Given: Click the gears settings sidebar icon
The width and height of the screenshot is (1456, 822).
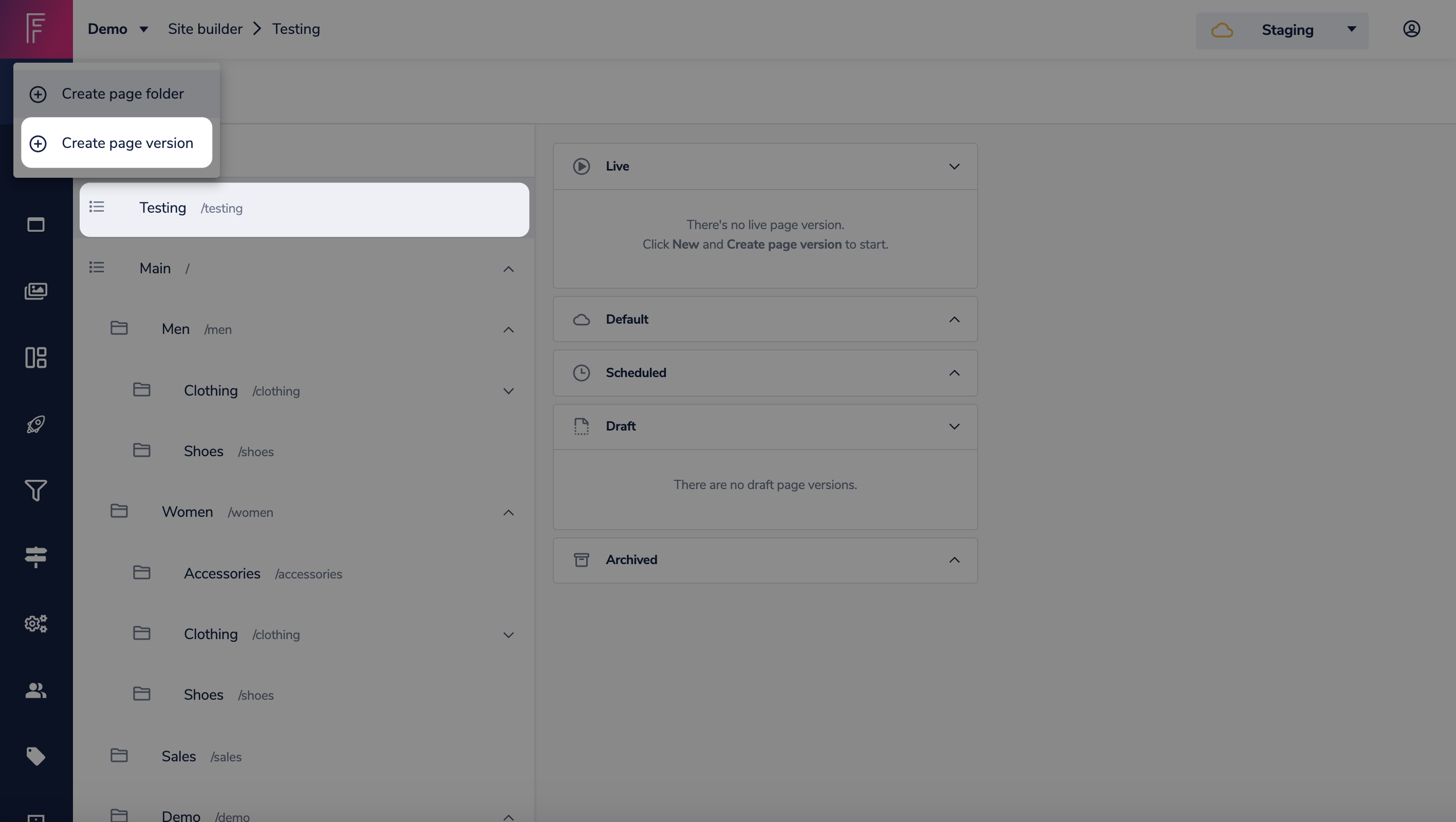Looking at the screenshot, I should point(35,624).
